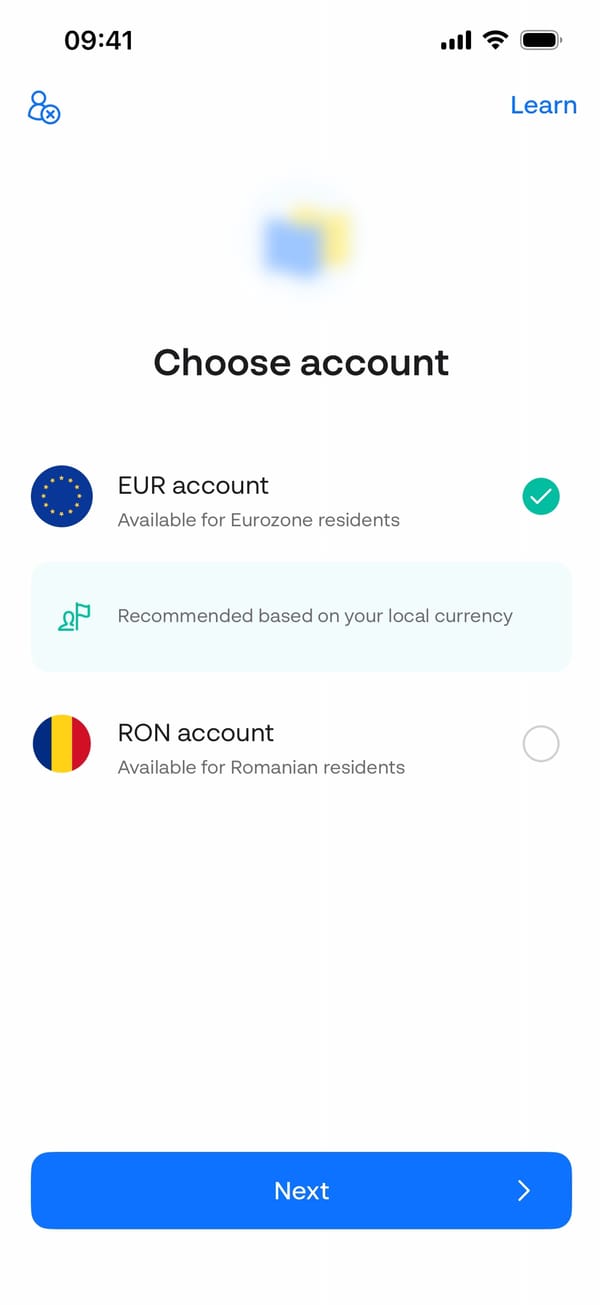Open the Learn link

coord(543,105)
